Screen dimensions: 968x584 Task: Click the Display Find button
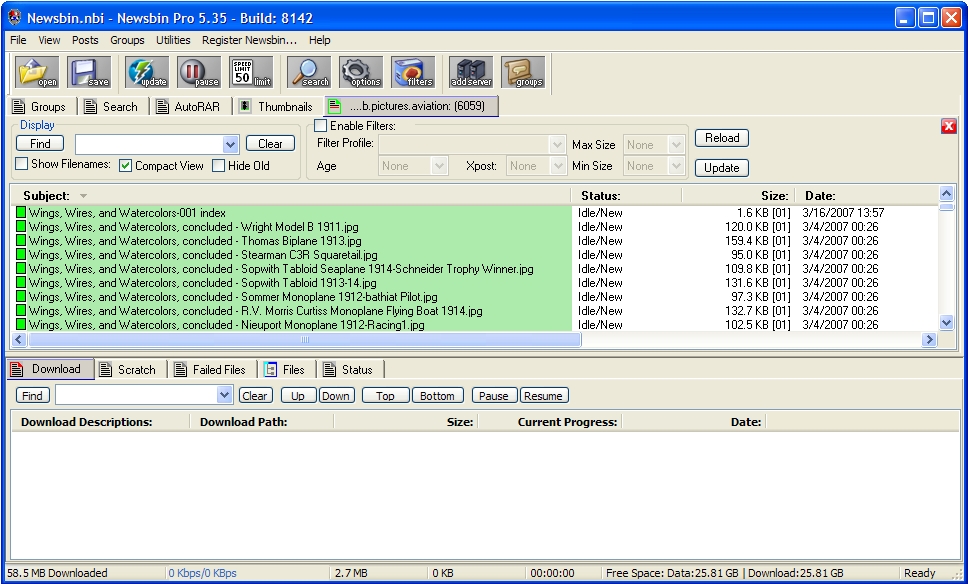[x=40, y=143]
